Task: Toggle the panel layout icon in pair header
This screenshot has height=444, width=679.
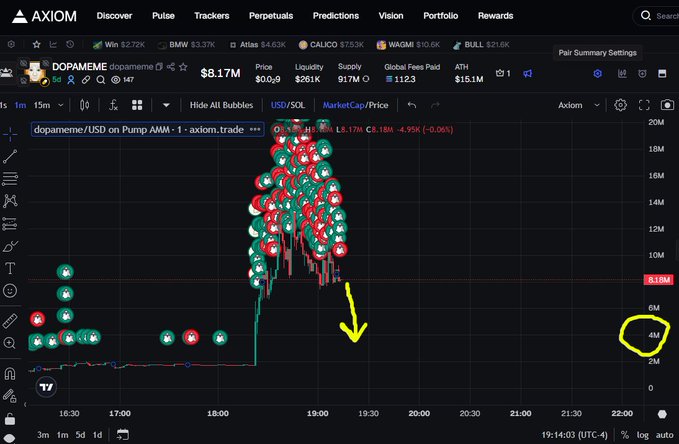Action: [662, 74]
